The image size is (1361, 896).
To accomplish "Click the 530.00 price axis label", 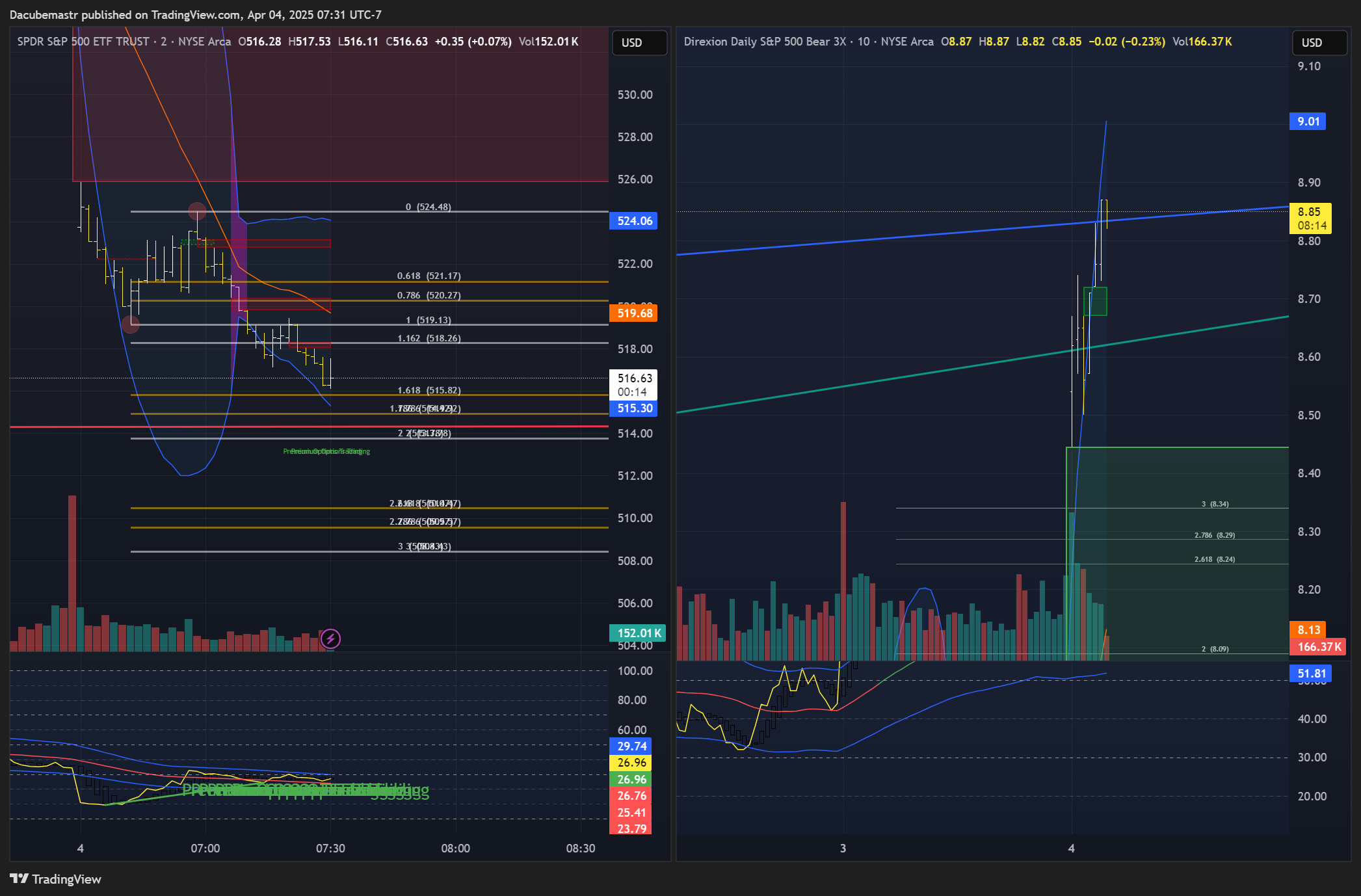I will [x=635, y=95].
